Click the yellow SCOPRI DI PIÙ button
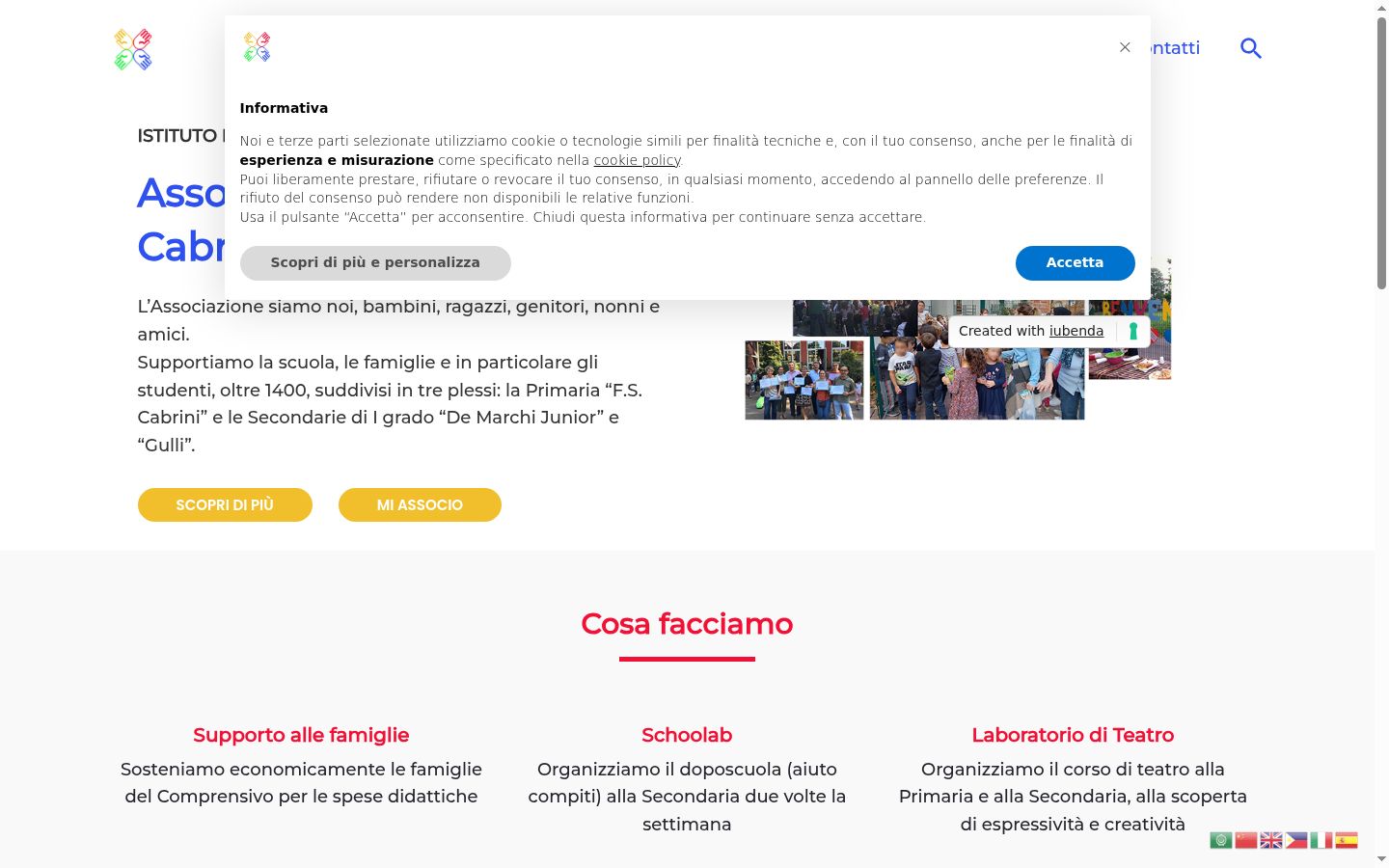This screenshot has height=868, width=1389. (x=225, y=504)
